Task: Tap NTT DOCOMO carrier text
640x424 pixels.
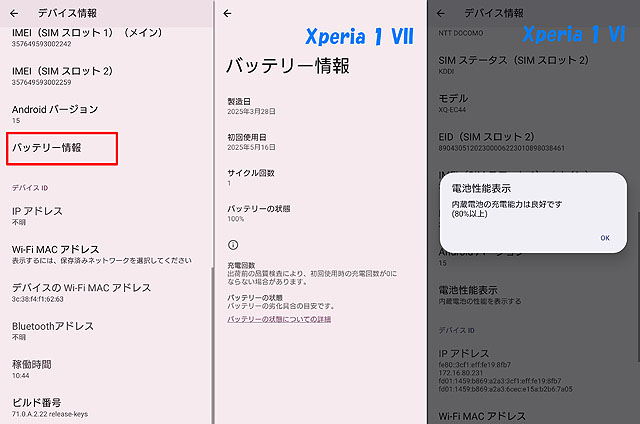Action: coord(460,33)
